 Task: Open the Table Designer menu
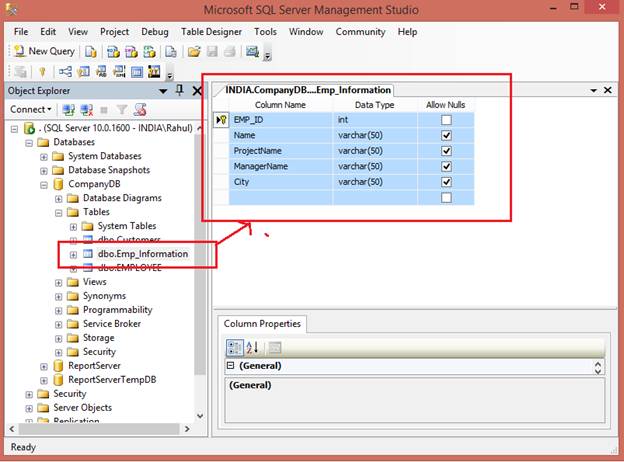tap(210, 32)
